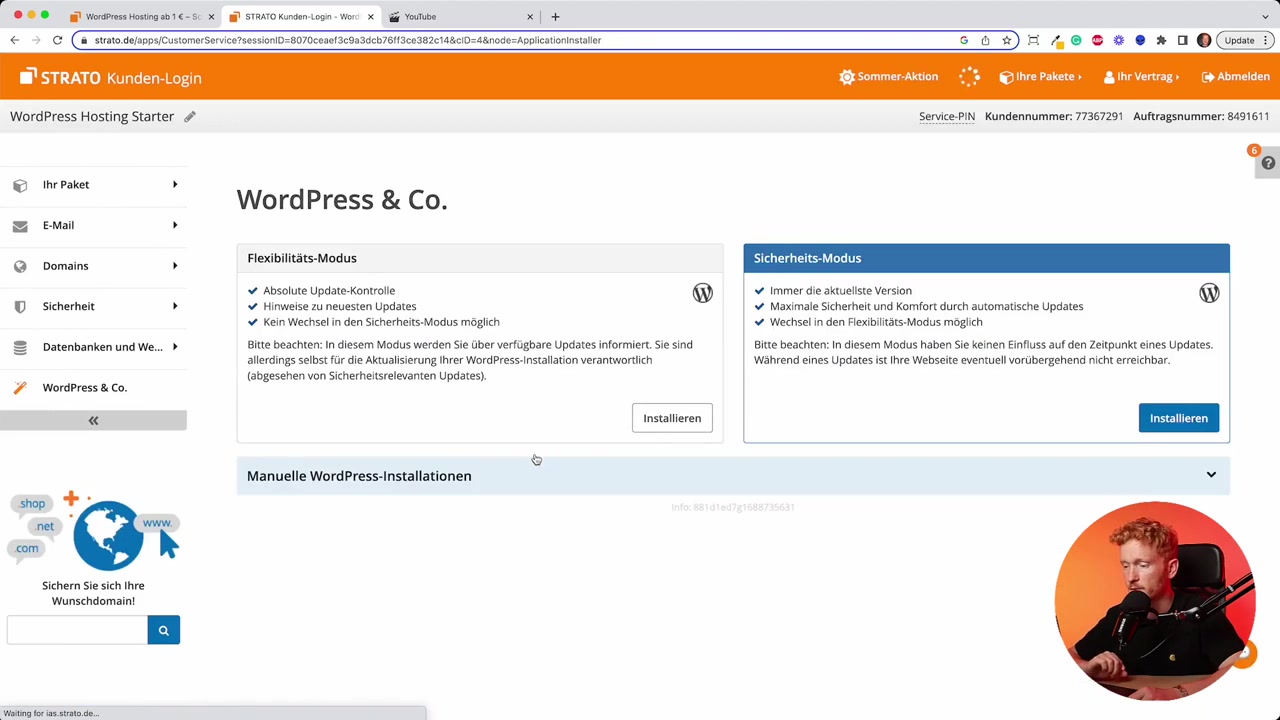Install WordPress in Flexibilitäts-Modus
This screenshot has height=720, width=1280.
672,418
